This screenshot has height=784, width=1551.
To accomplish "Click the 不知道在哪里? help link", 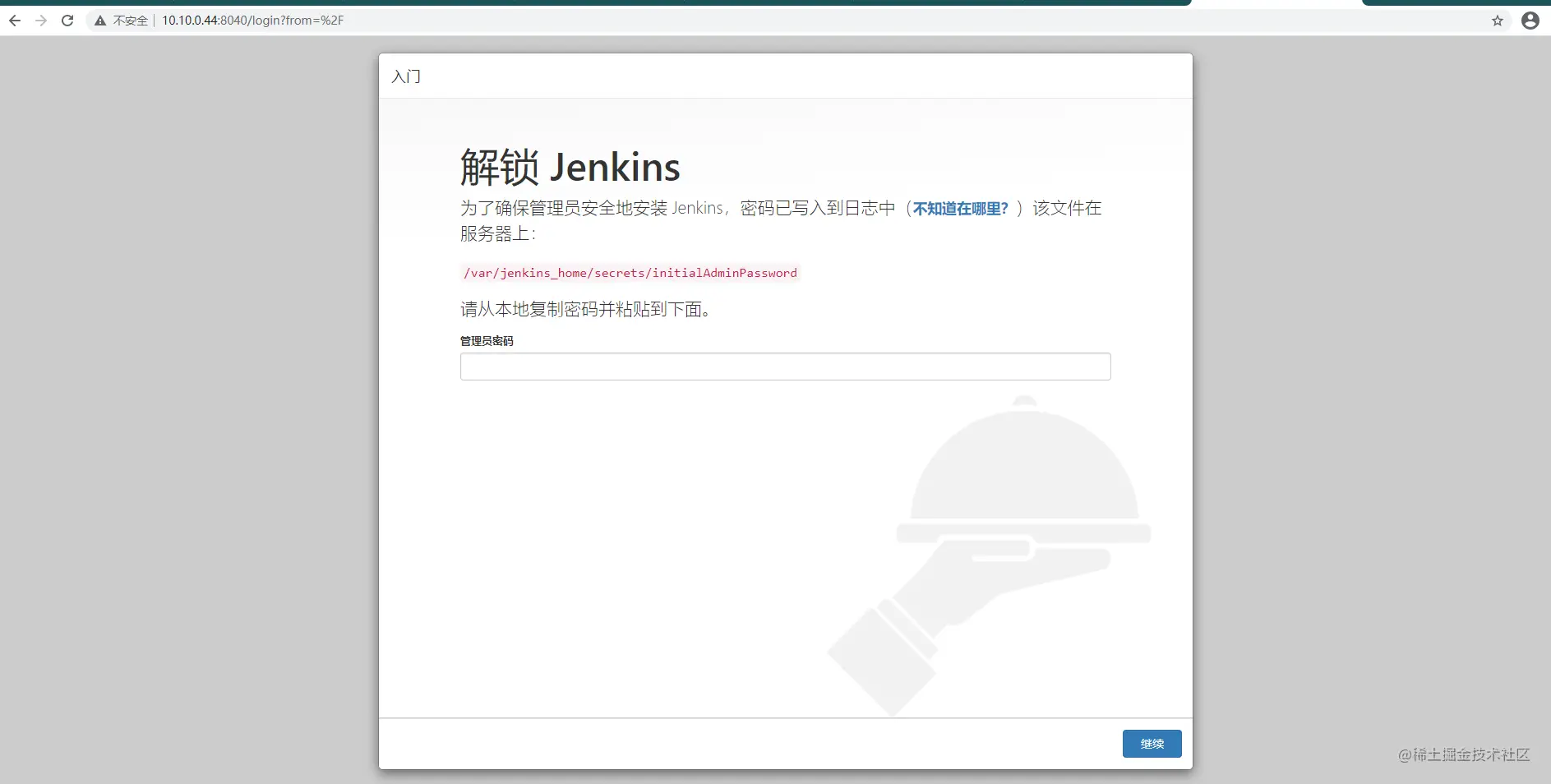I will click(x=961, y=209).
